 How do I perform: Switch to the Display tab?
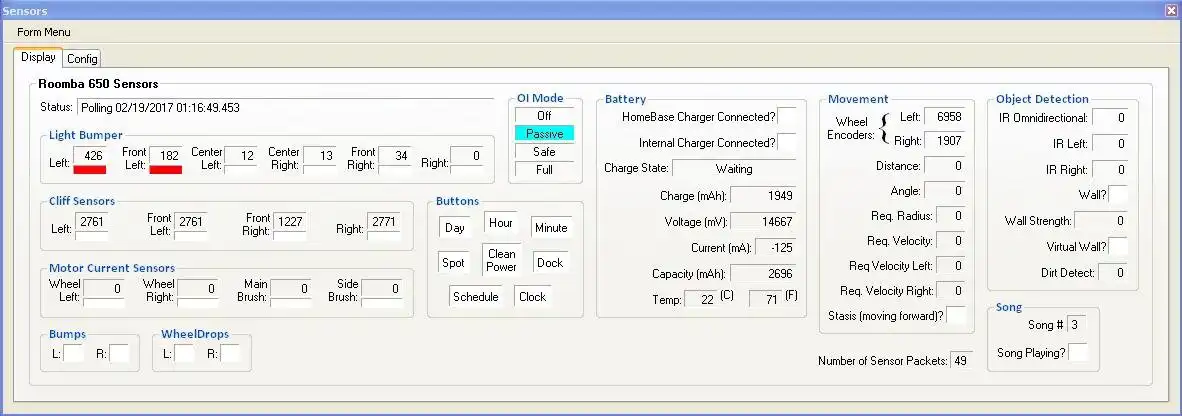pos(38,57)
